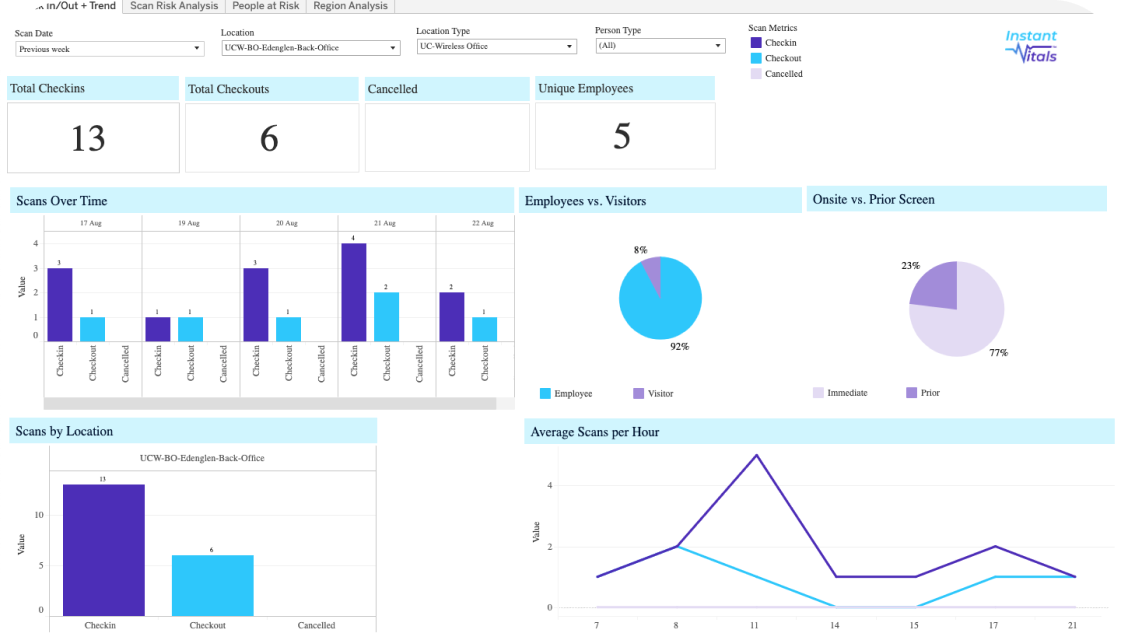Select the 20 Aug Checkin bar

point(256,305)
